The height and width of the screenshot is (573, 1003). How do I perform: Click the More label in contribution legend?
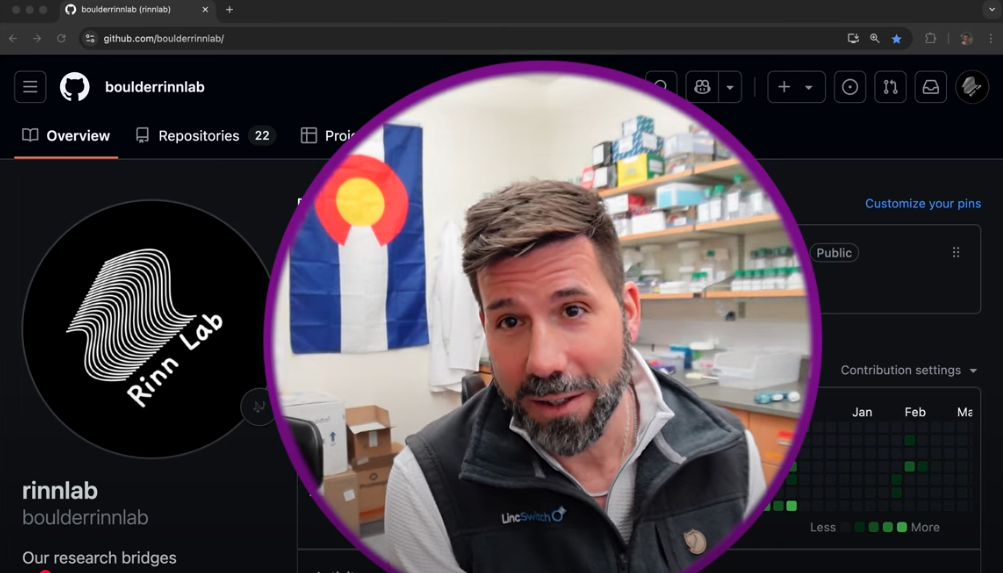pos(925,528)
